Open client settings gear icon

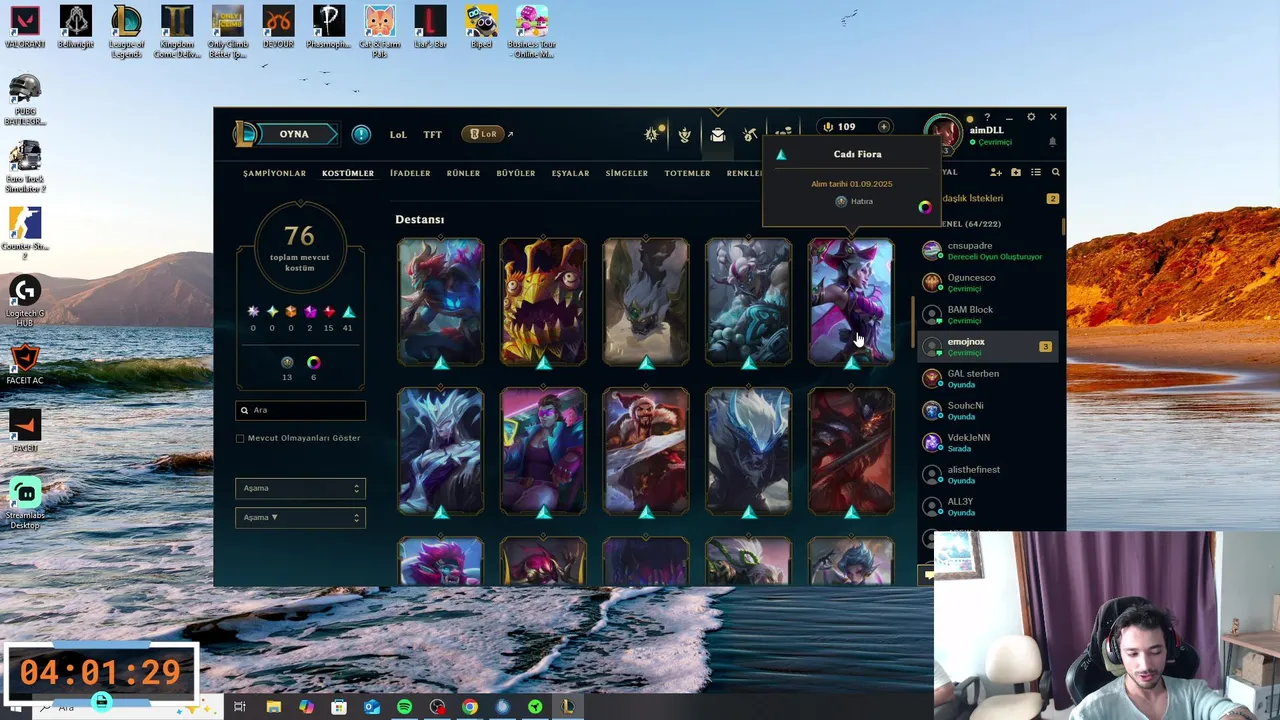[x=1031, y=117]
